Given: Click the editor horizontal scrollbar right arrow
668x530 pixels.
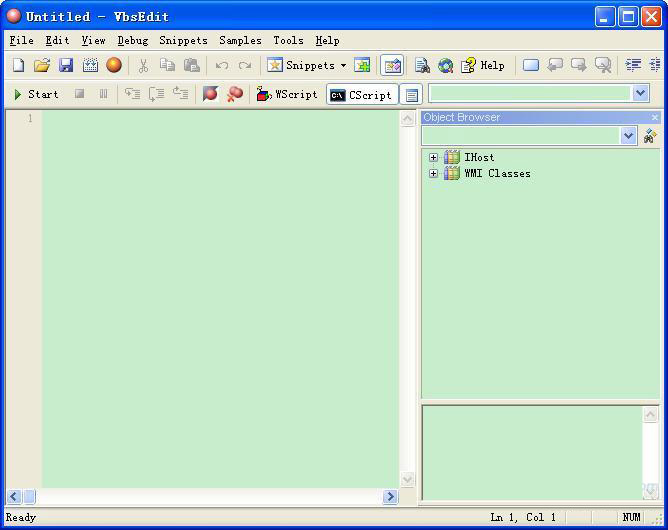Looking at the screenshot, I should 390,496.
